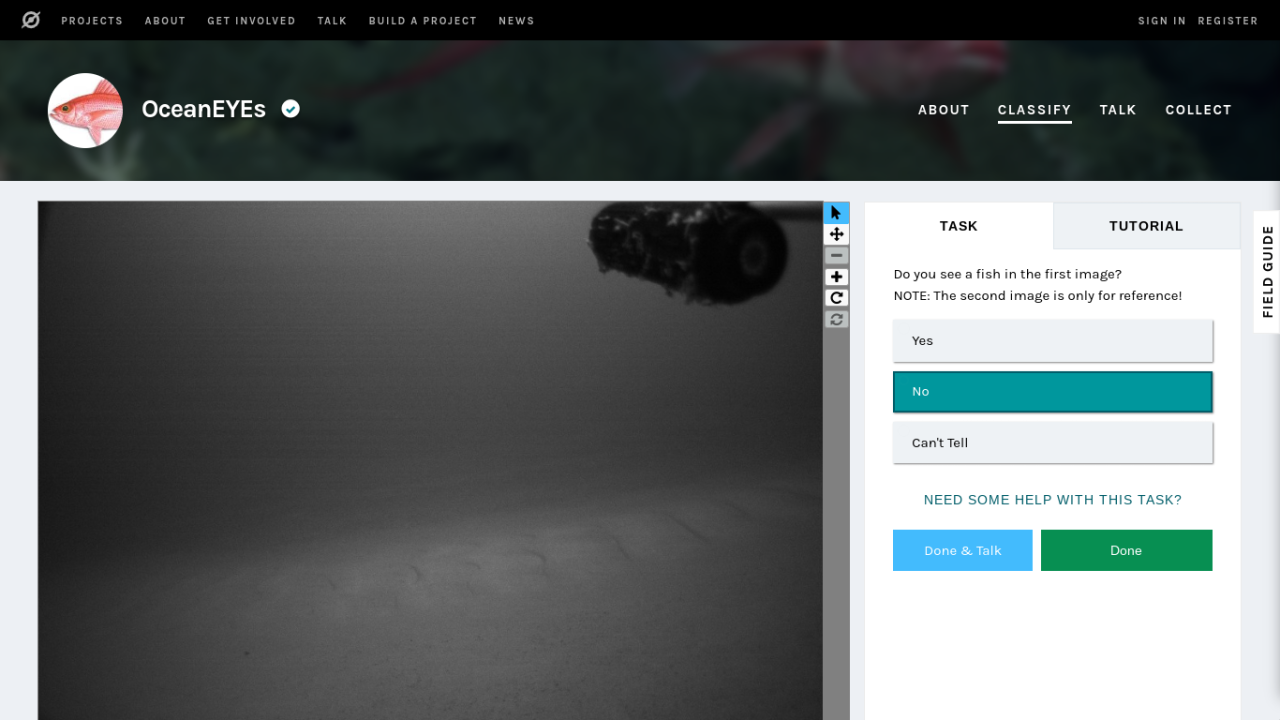1280x720 pixels.
Task: Zoom in on the subject image
Action: (837, 277)
